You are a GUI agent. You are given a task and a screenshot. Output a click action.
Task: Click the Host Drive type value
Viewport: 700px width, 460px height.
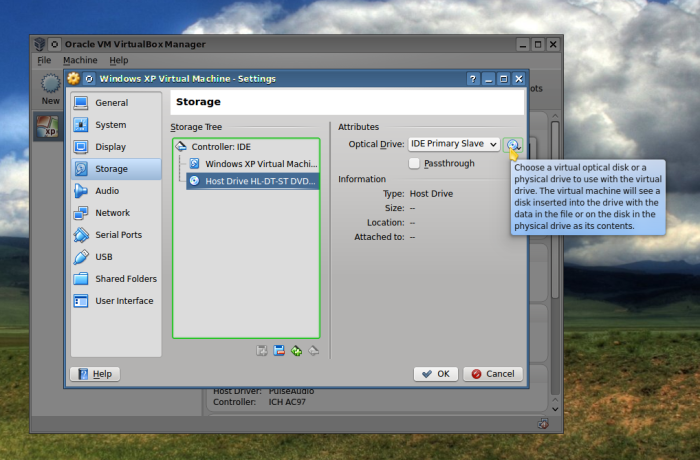click(x=431, y=194)
